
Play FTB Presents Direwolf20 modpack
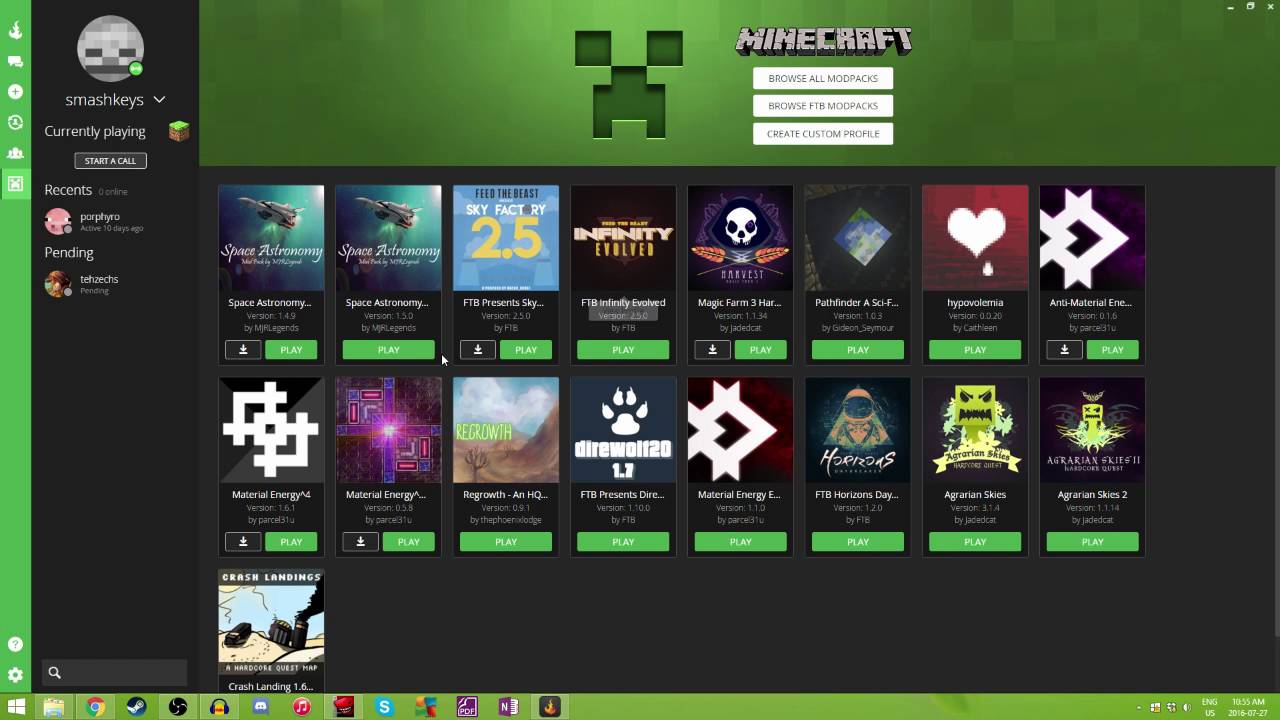point(623,542)
